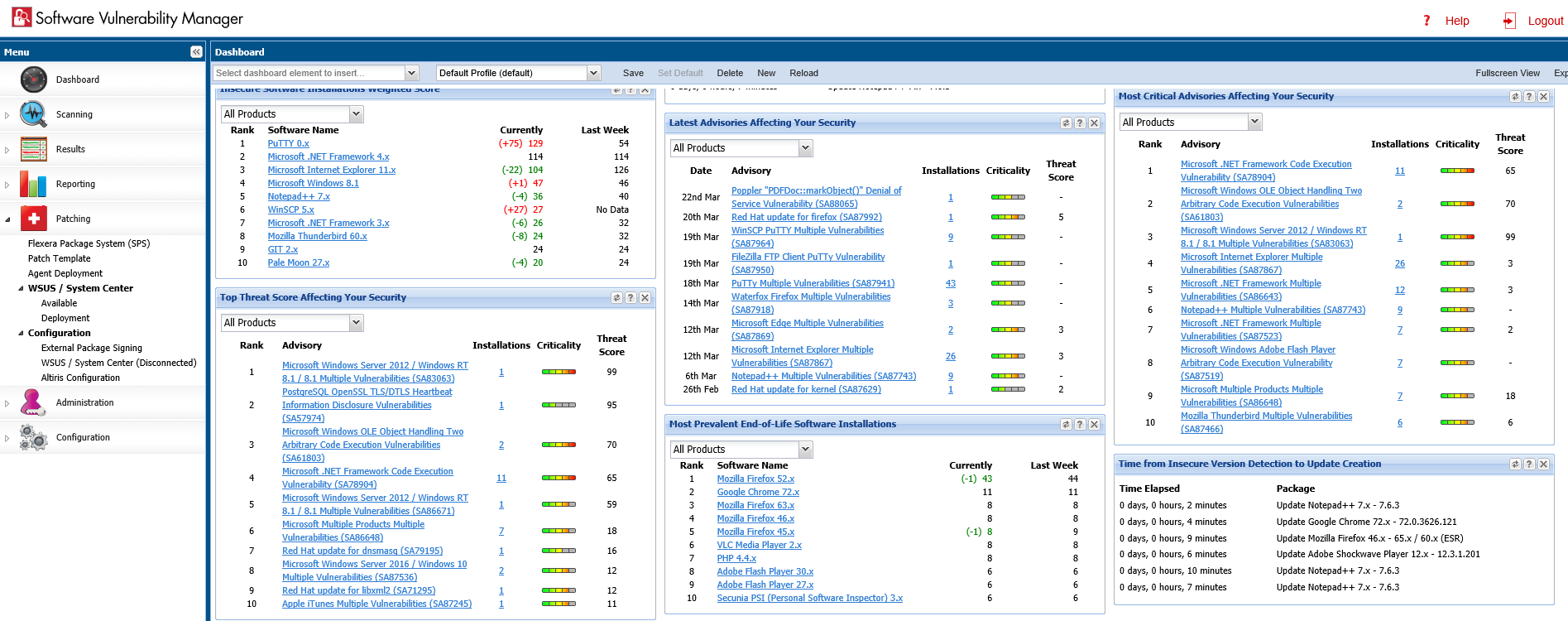Open the Scanning magnifier icon

click(x=33, y=114)
